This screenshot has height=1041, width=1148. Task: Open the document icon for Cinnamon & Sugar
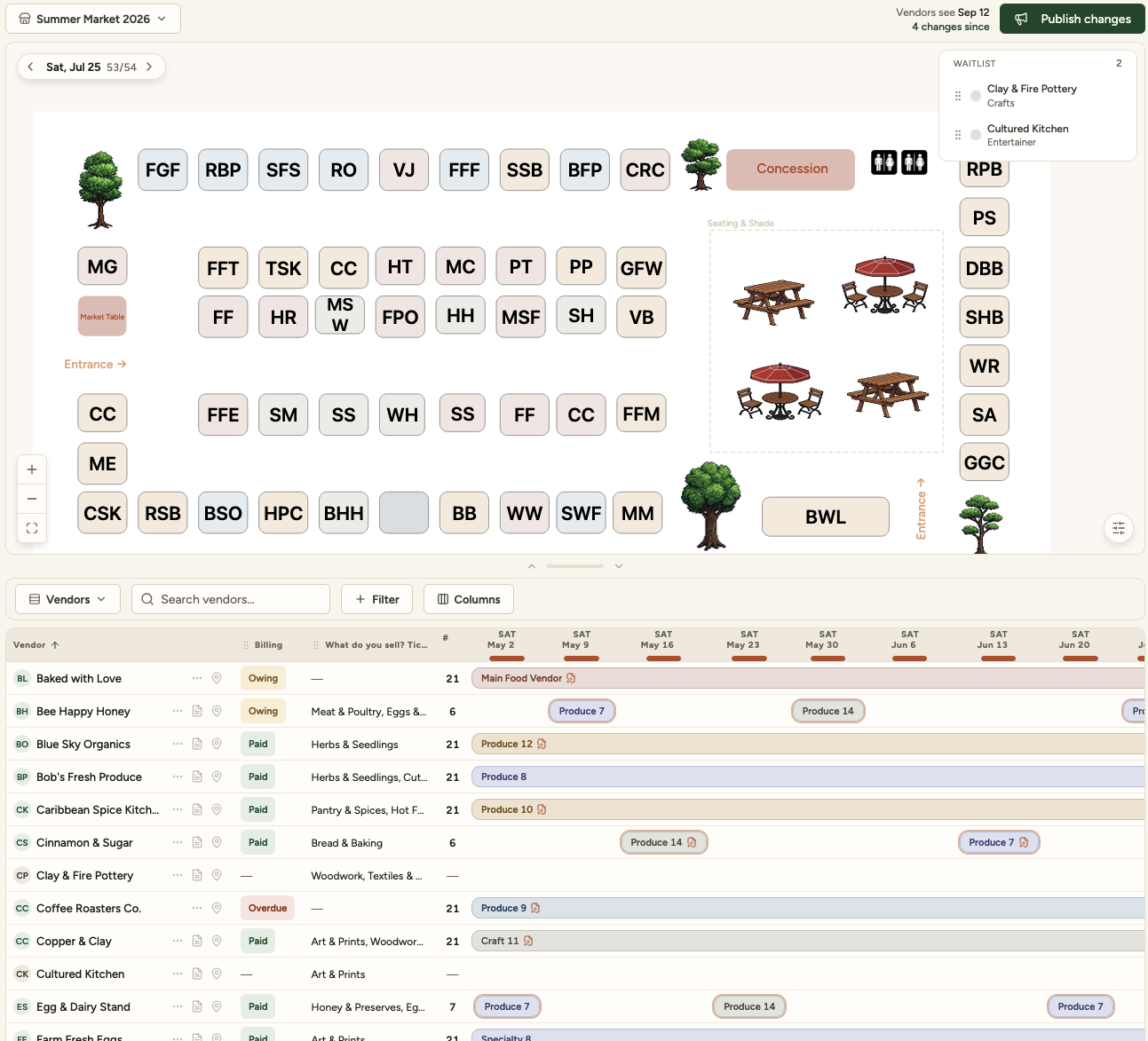point(197,842)
